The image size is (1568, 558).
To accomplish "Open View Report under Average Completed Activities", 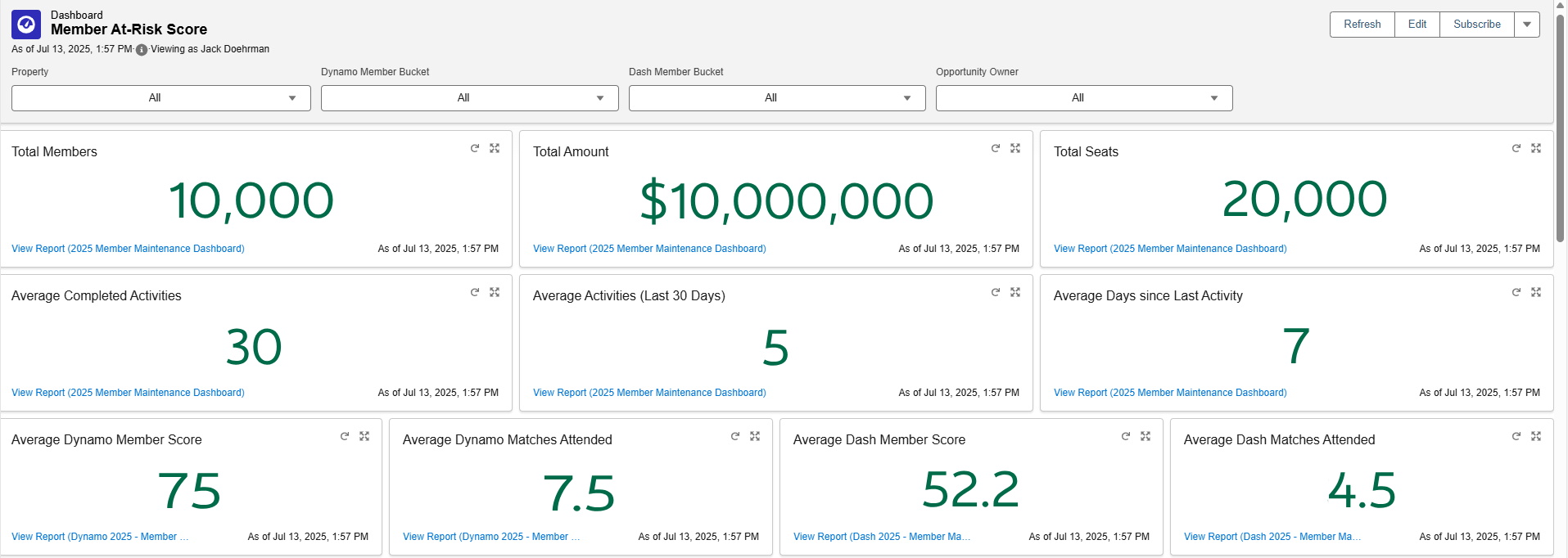I will [128, 393].
